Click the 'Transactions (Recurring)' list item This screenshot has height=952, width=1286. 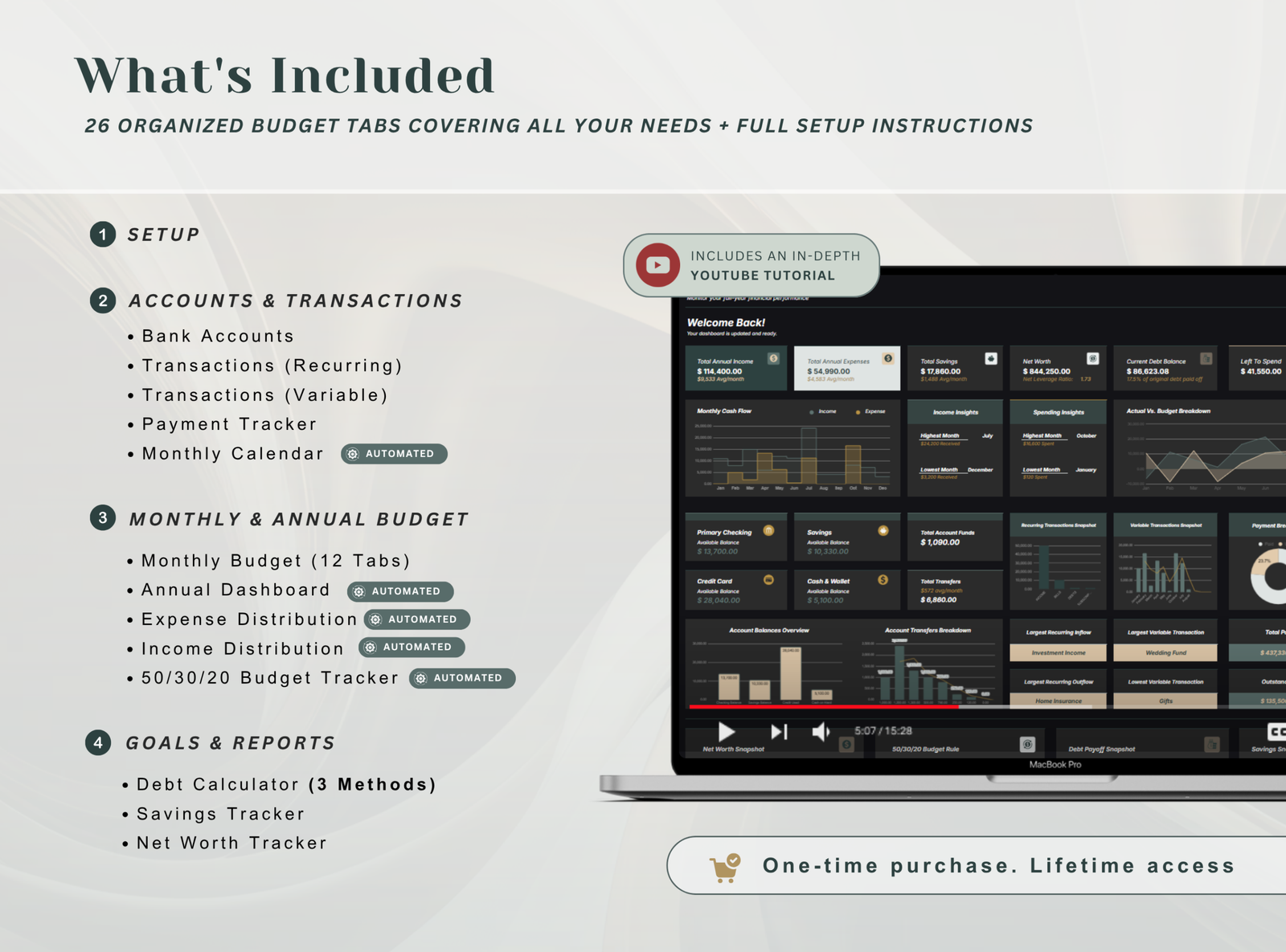coord(272,366)
